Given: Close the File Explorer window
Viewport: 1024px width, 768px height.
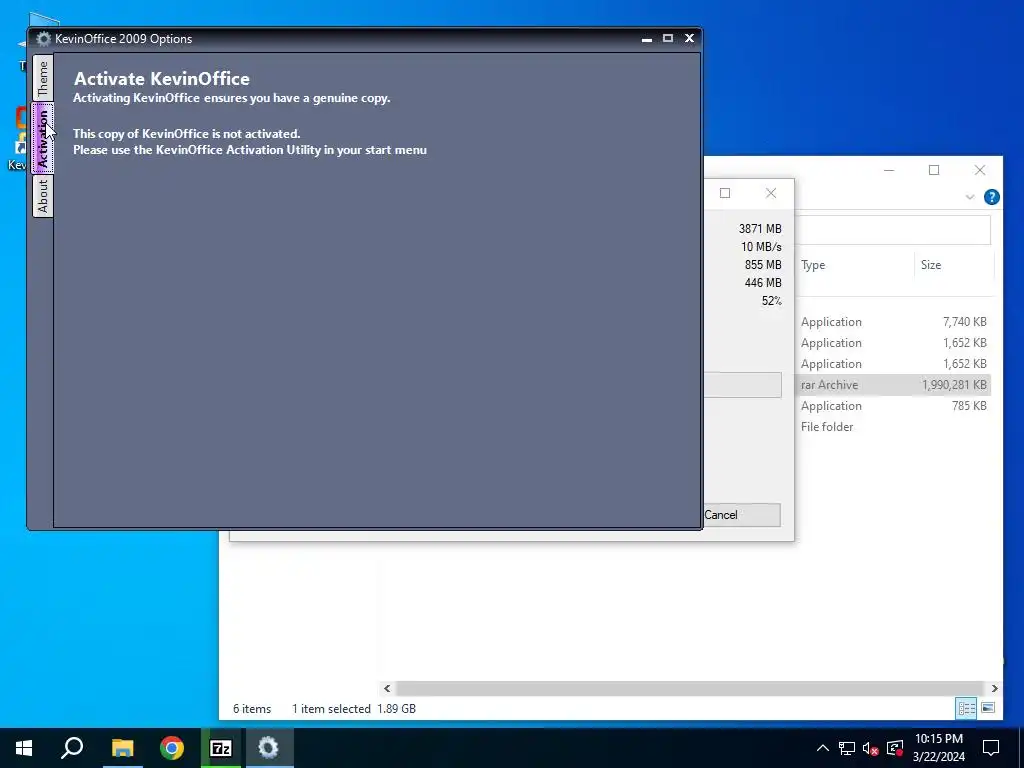Looking at the screenshot, I should 980,170.
